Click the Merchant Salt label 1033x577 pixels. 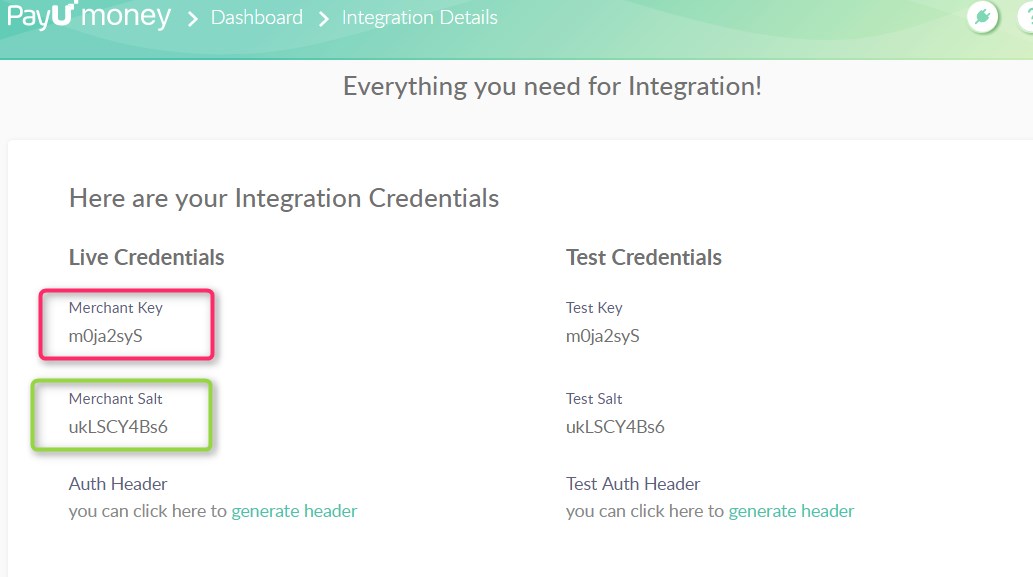pyautogui.click(x=115, y=399)
